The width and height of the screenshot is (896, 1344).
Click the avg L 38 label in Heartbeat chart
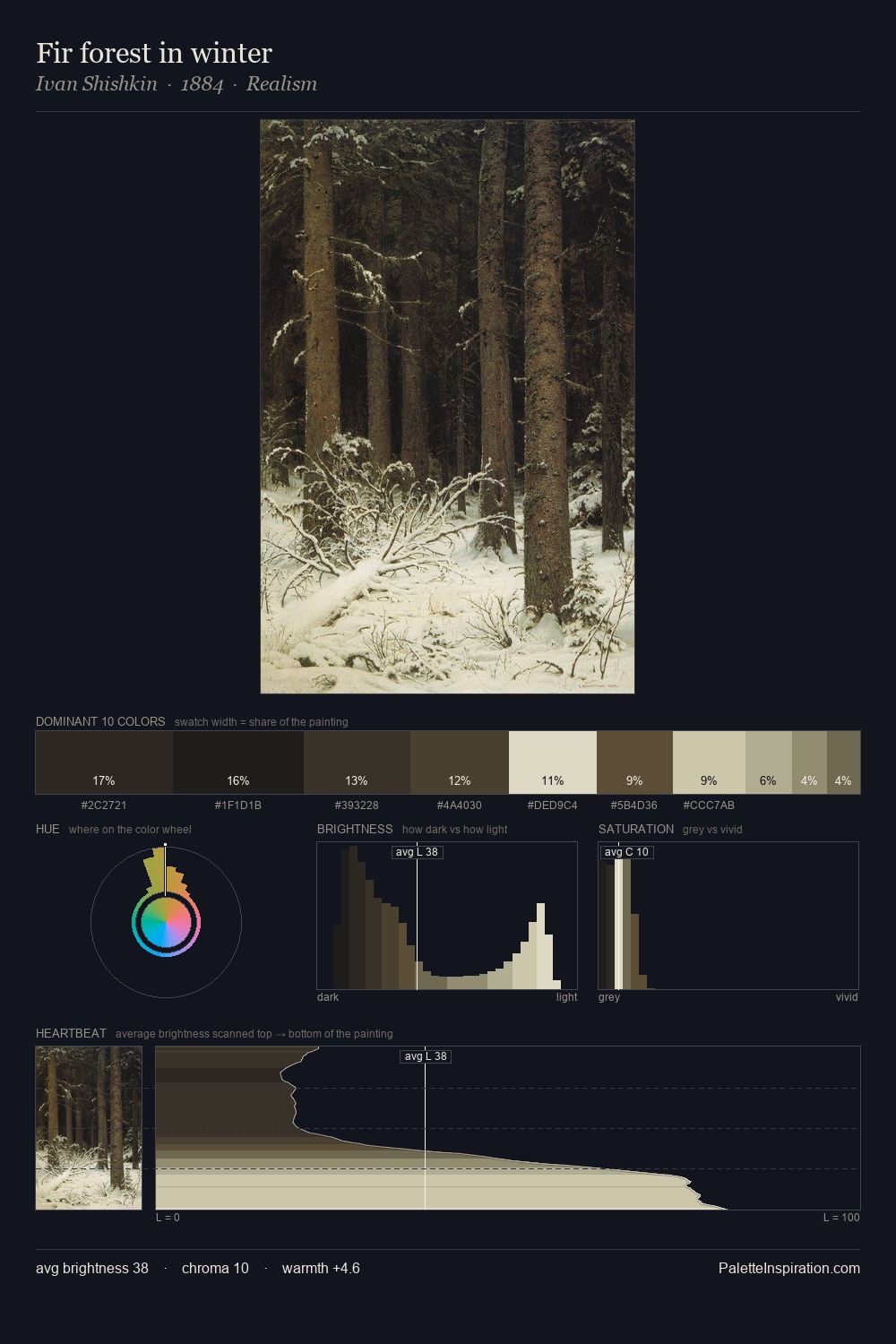click(426, 1056)
